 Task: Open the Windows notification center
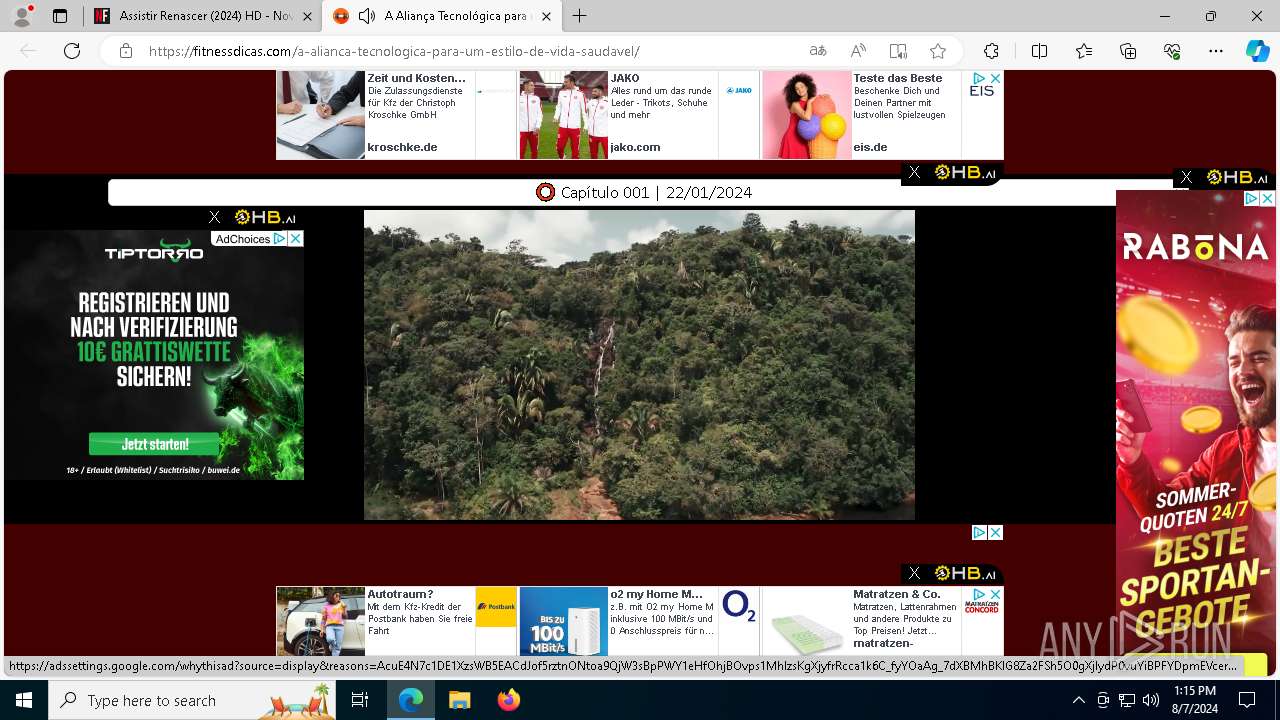tap(1247, 700)
